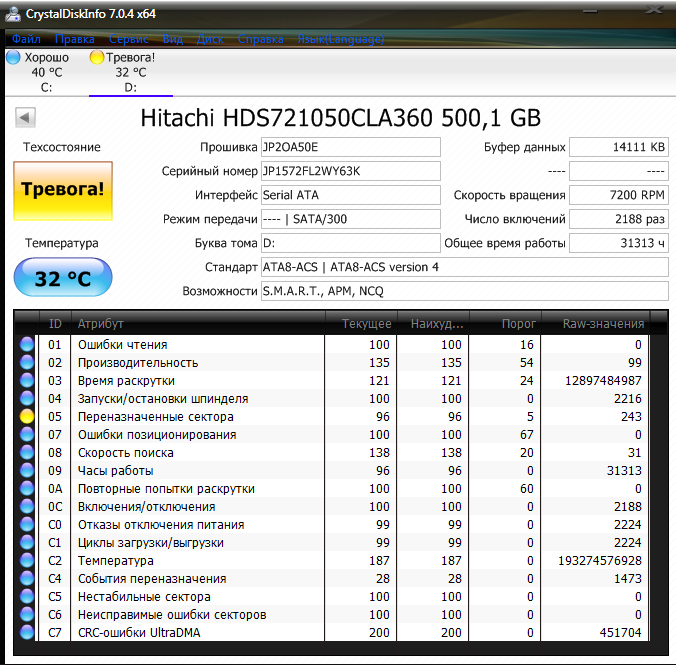Click the previous disk arrow button

tap(25, 117)
